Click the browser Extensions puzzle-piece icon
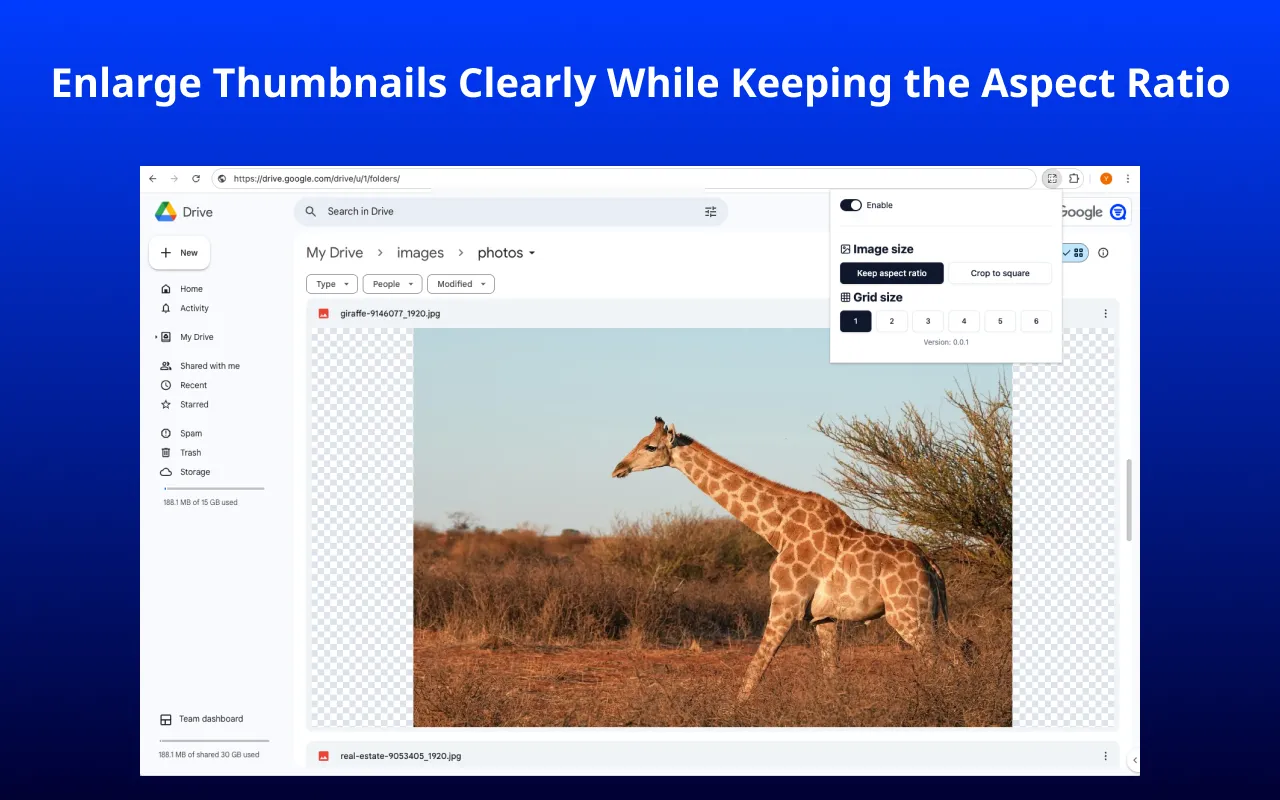Screen dimensions: 1280x800 tap(1073, 178)
